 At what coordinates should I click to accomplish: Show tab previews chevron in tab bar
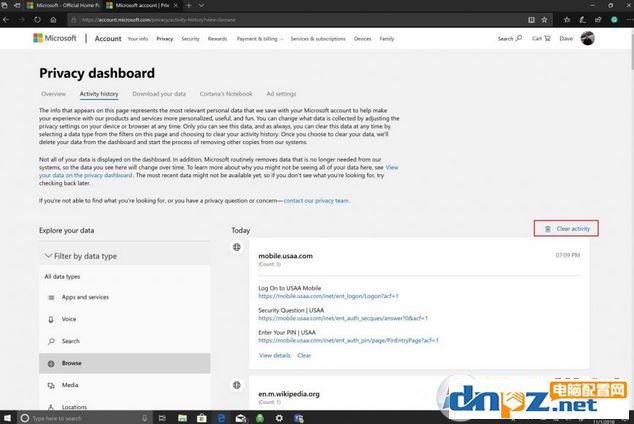(x=201, y=6)
